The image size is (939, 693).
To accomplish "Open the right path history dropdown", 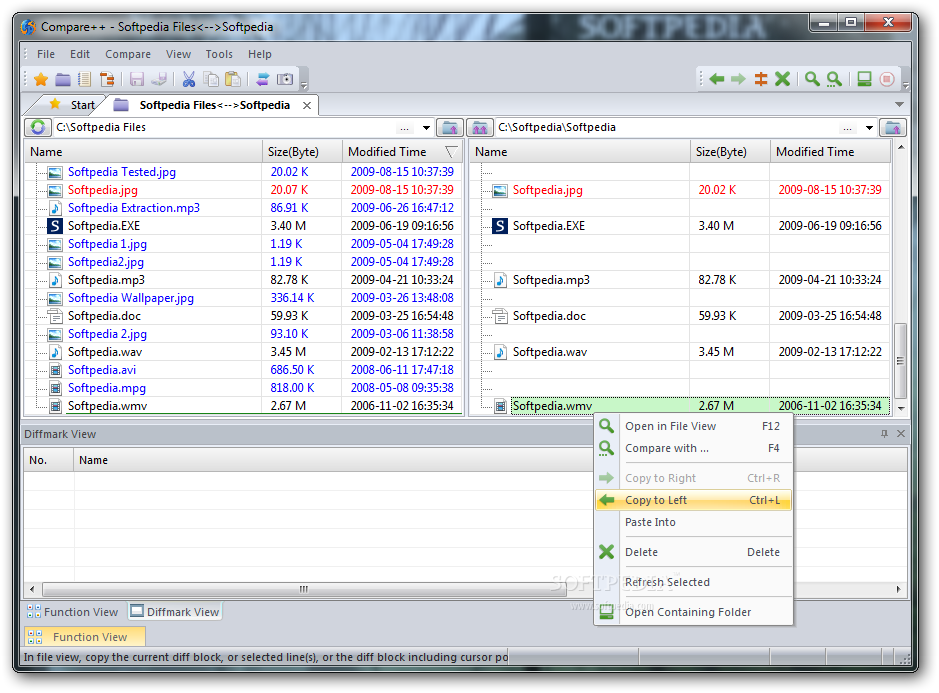I will (x=869, y=128).
